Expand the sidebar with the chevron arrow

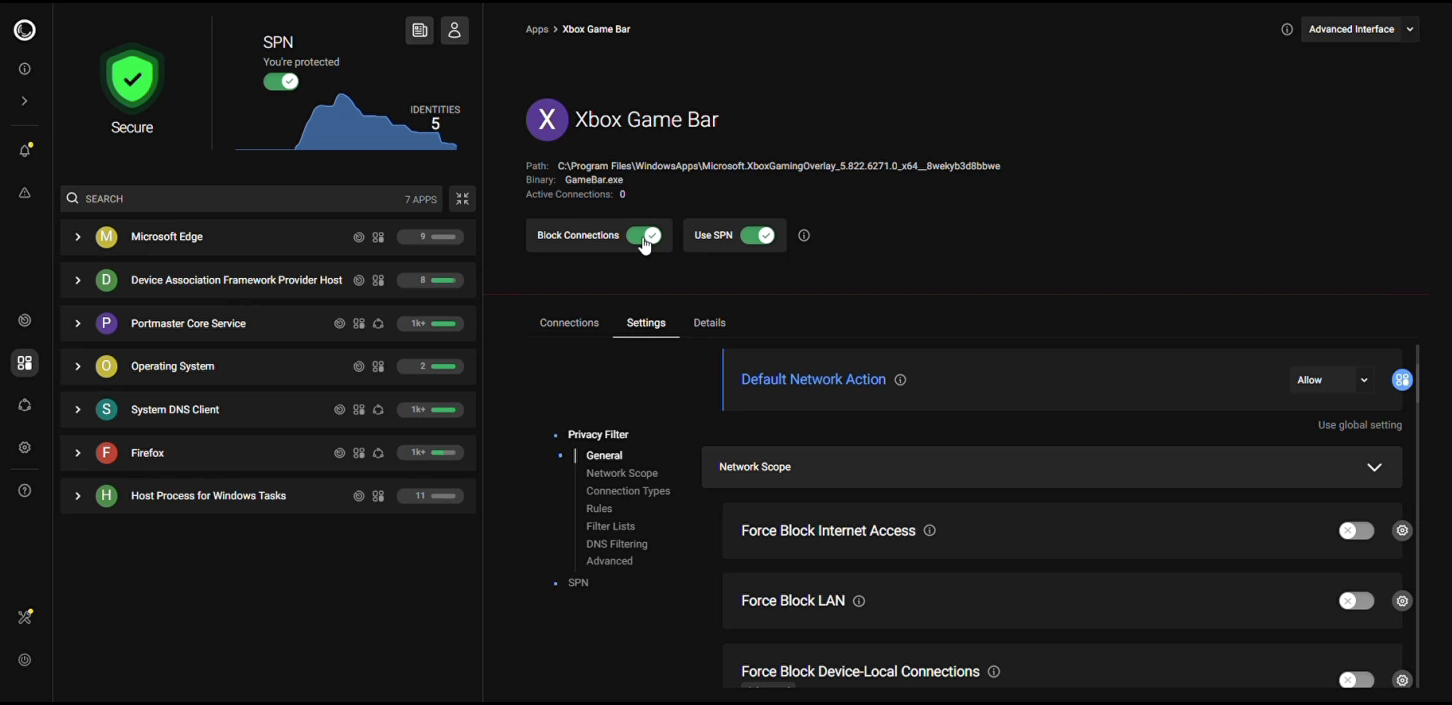25,101
